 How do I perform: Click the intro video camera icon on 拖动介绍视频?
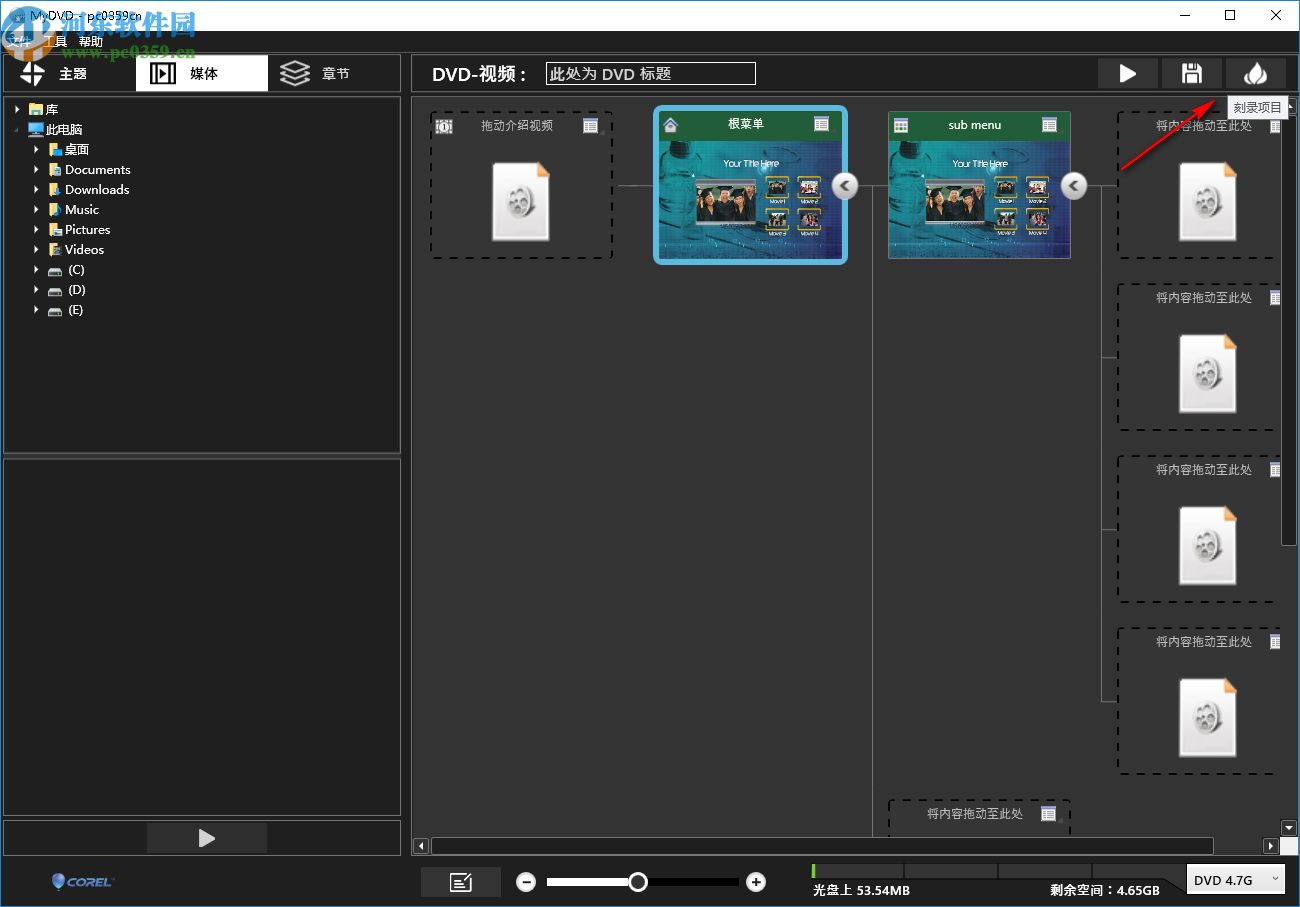point(443,124)
